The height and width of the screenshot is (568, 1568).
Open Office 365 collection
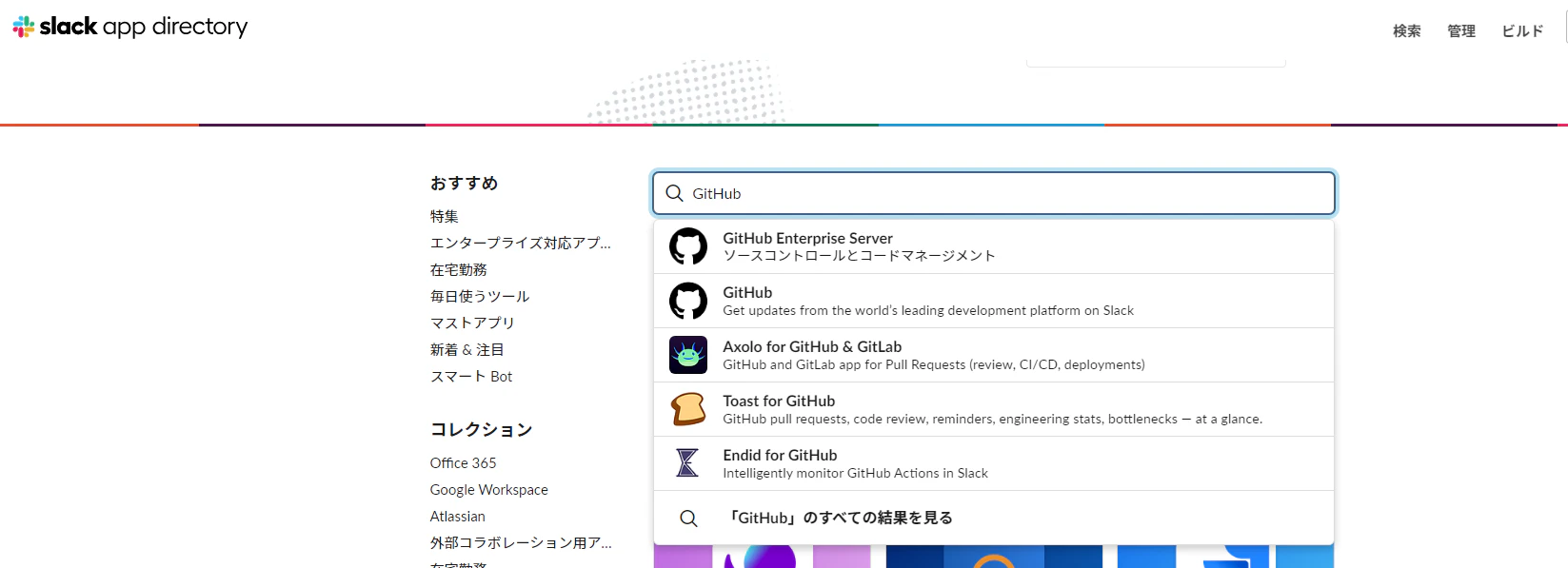coord(463,462)
